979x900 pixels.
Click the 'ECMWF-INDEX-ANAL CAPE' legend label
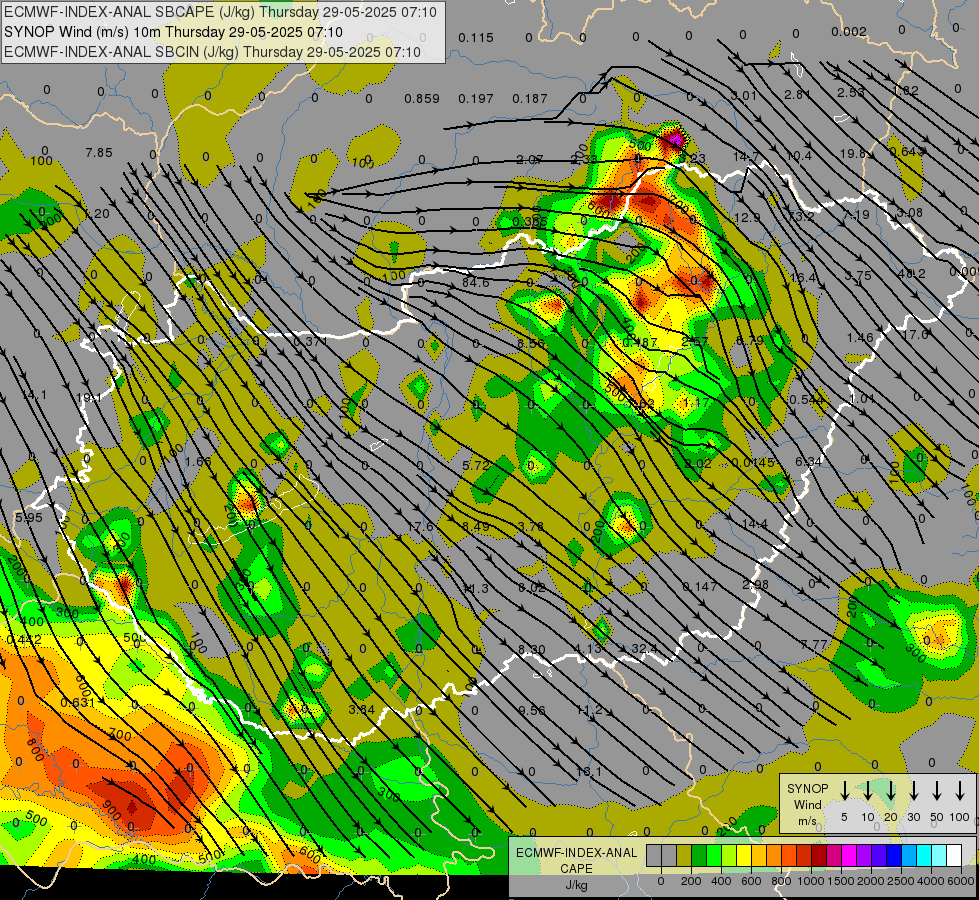(576, 860)
